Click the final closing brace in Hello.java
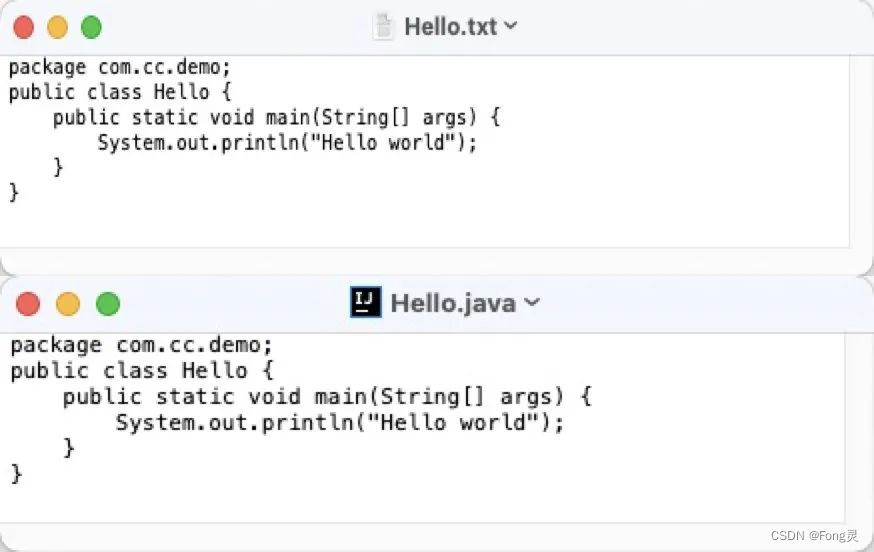The width and height of the screenshot is (874, 552). [16, 474]
